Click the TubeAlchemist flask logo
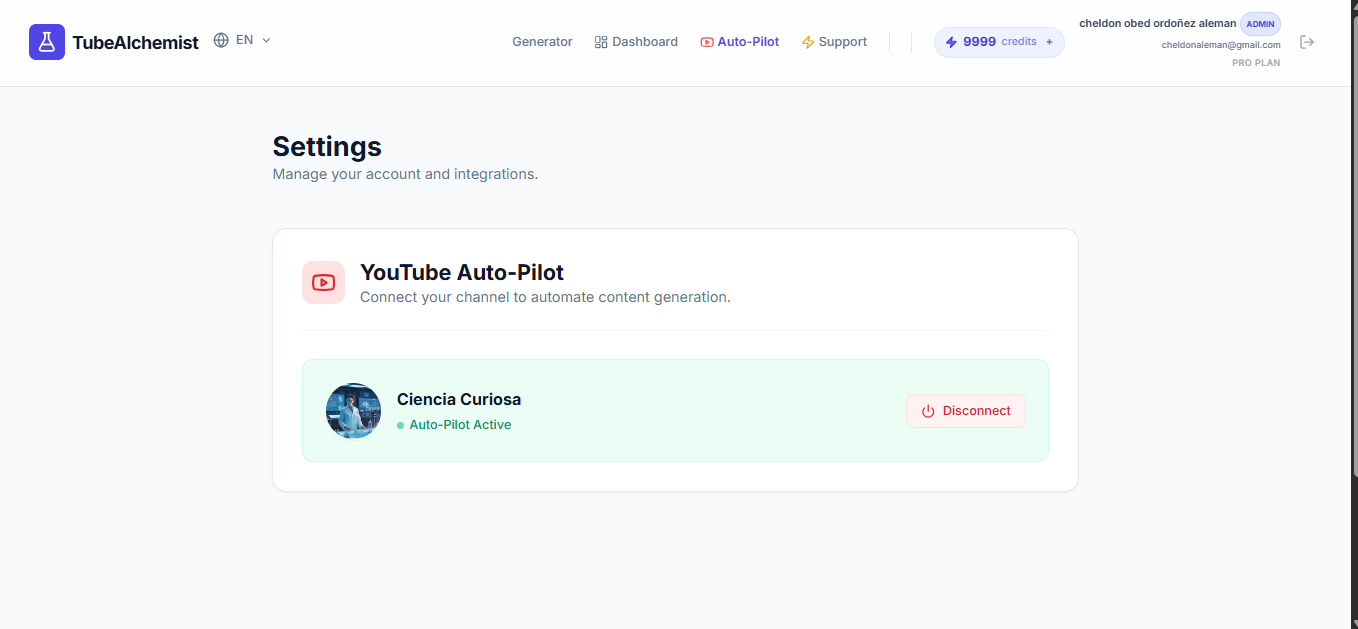The image size is (1358, 629). click(x=46, y=42)
